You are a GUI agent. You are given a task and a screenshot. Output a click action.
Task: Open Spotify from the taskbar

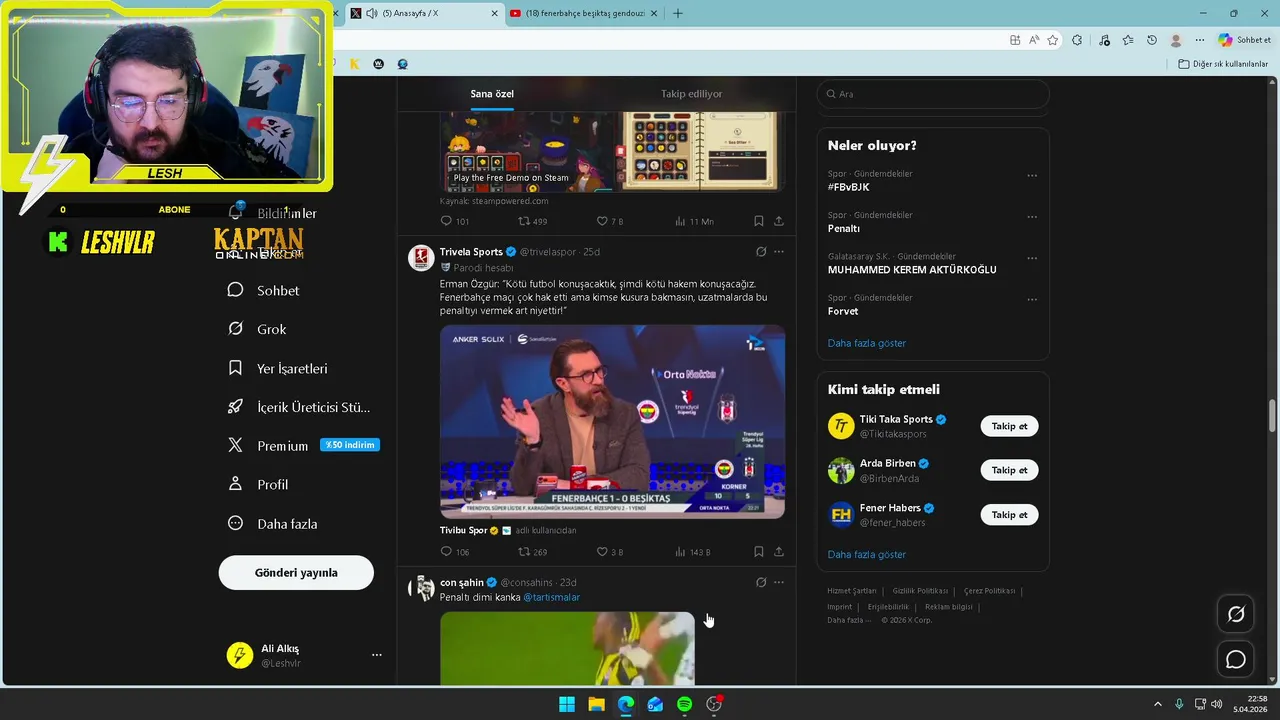point(684,704)
